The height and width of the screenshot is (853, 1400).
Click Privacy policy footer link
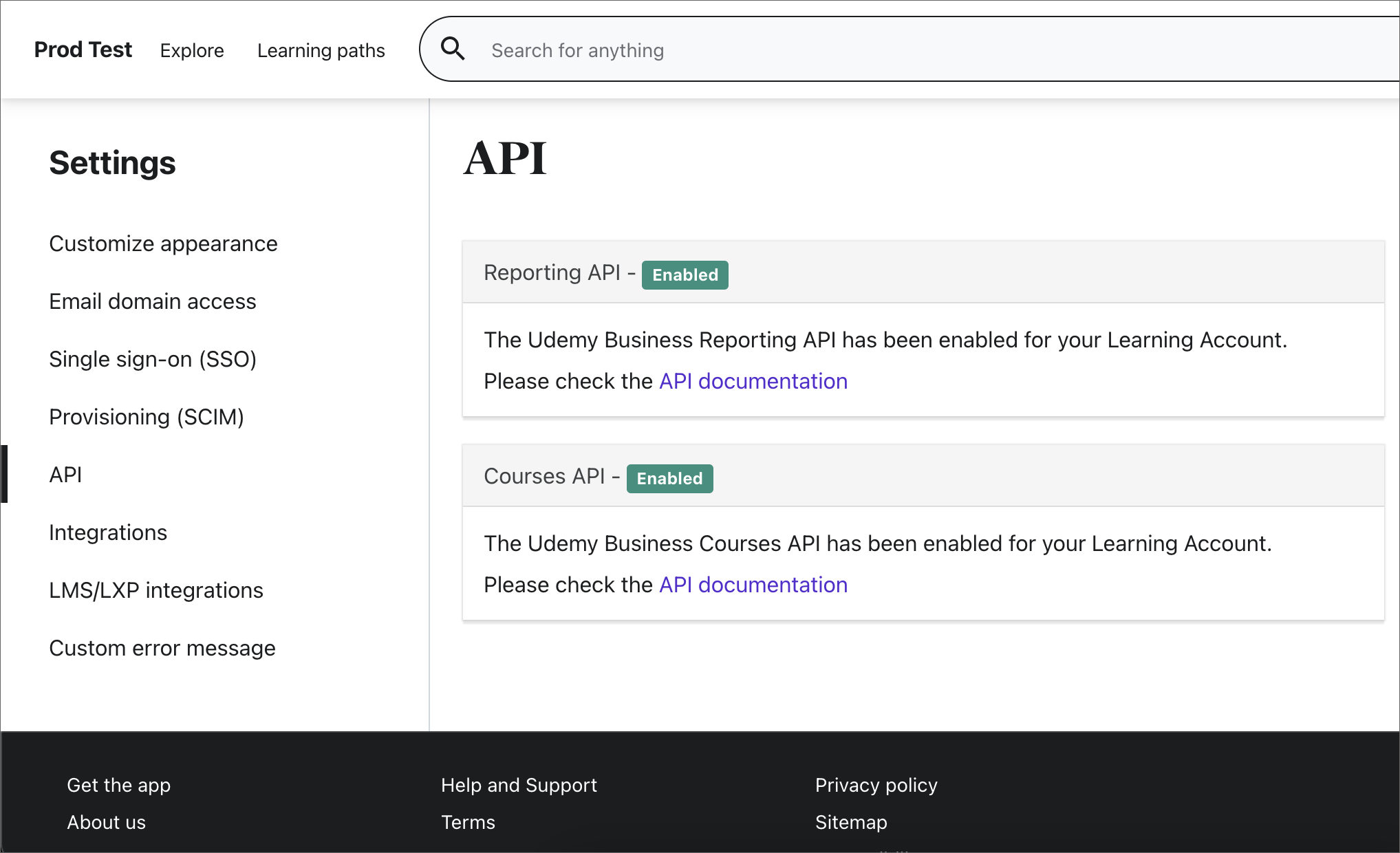coord(877,785)
